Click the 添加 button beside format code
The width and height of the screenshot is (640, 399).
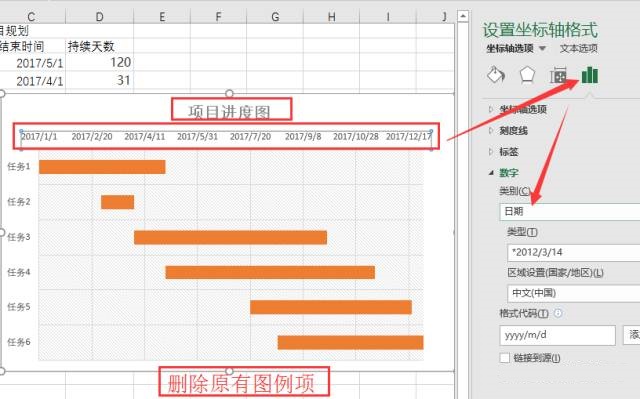click(631, 335)
